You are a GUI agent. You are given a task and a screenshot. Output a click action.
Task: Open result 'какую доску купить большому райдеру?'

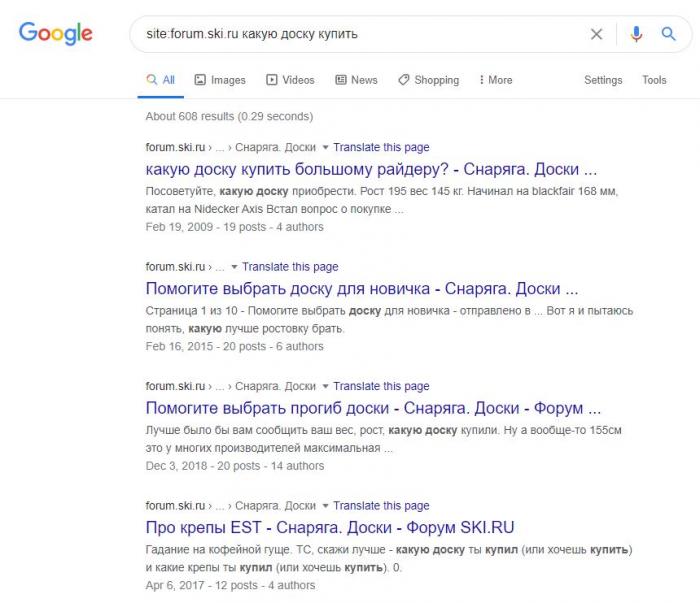[371, 170]
